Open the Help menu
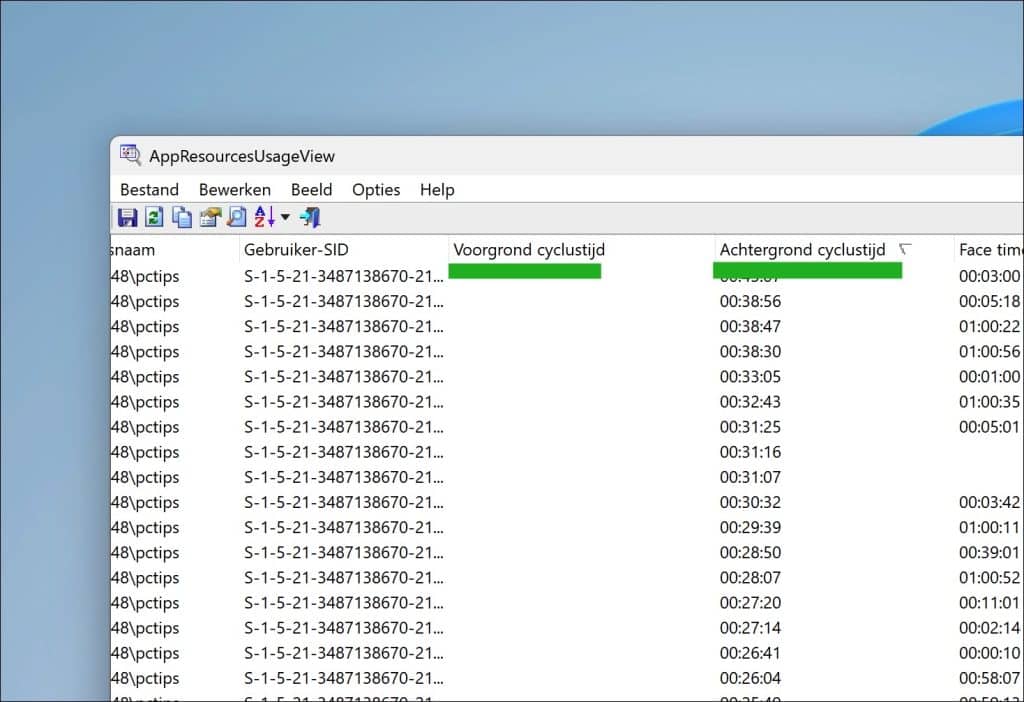 point(437,190)
